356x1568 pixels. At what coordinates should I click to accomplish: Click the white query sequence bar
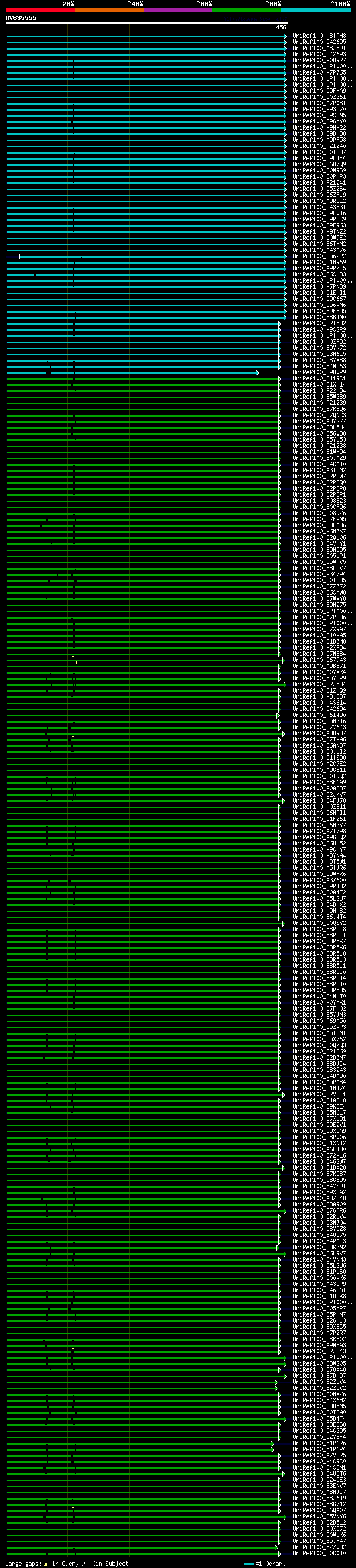tap(147, 23)
